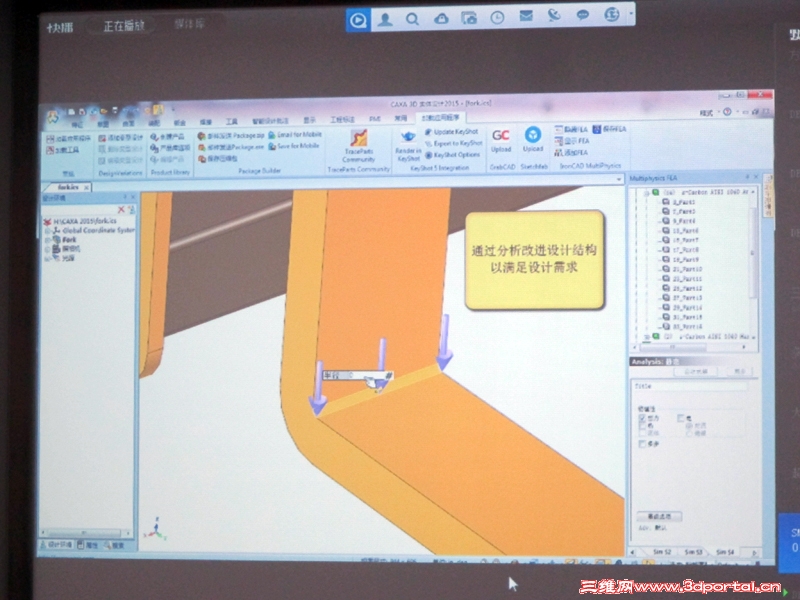This screenshot has height=600, width=800.
Task: Select 21_Part10 in the FEA tree
Action: tap(687, 269)
